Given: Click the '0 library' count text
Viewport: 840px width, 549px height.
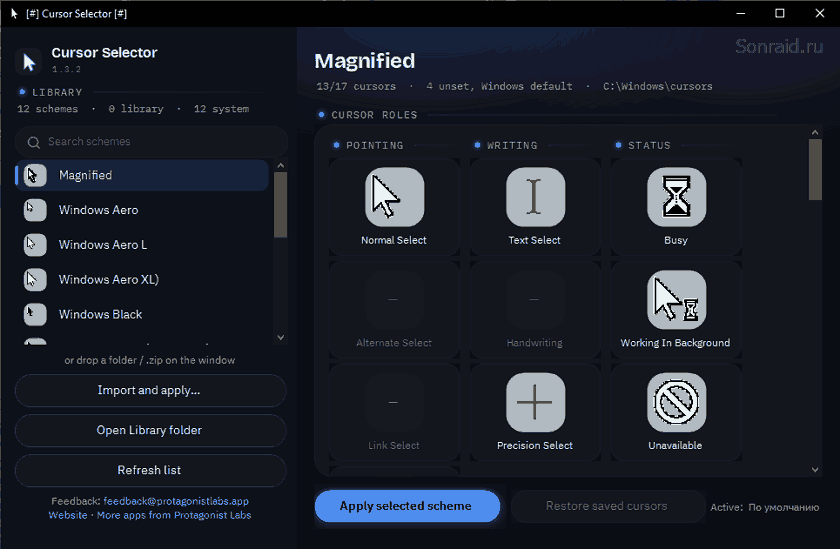Looking at the screenshot, I should coord(136,109).
